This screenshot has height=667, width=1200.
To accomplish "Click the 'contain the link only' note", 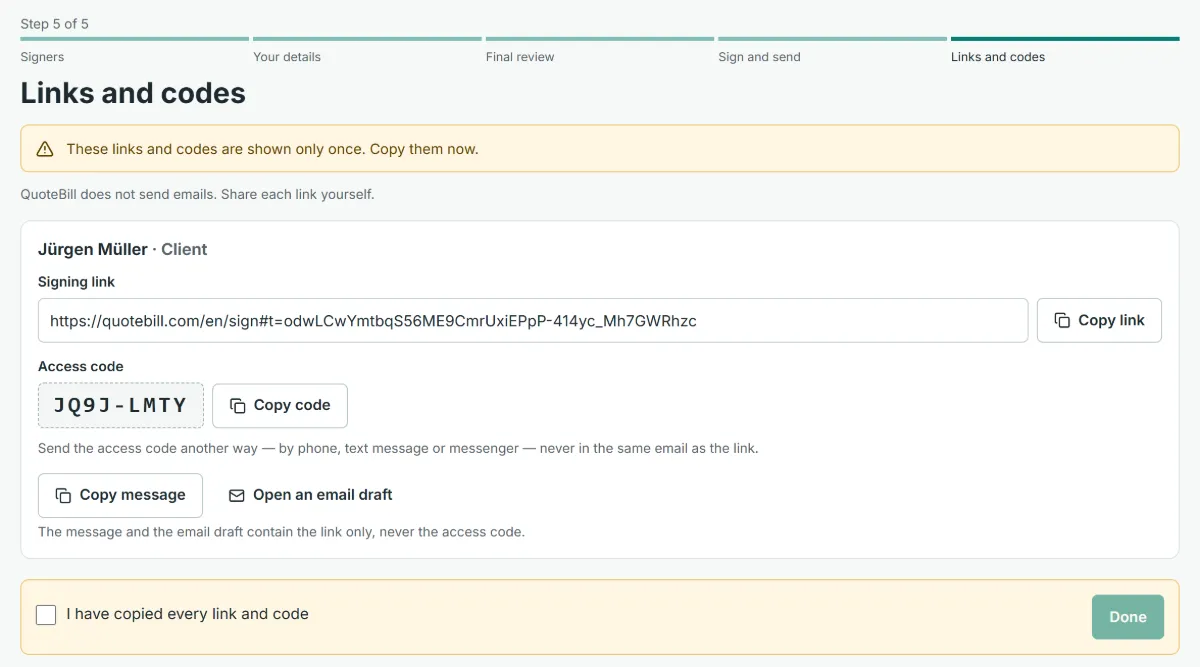I will click(281, 532).
